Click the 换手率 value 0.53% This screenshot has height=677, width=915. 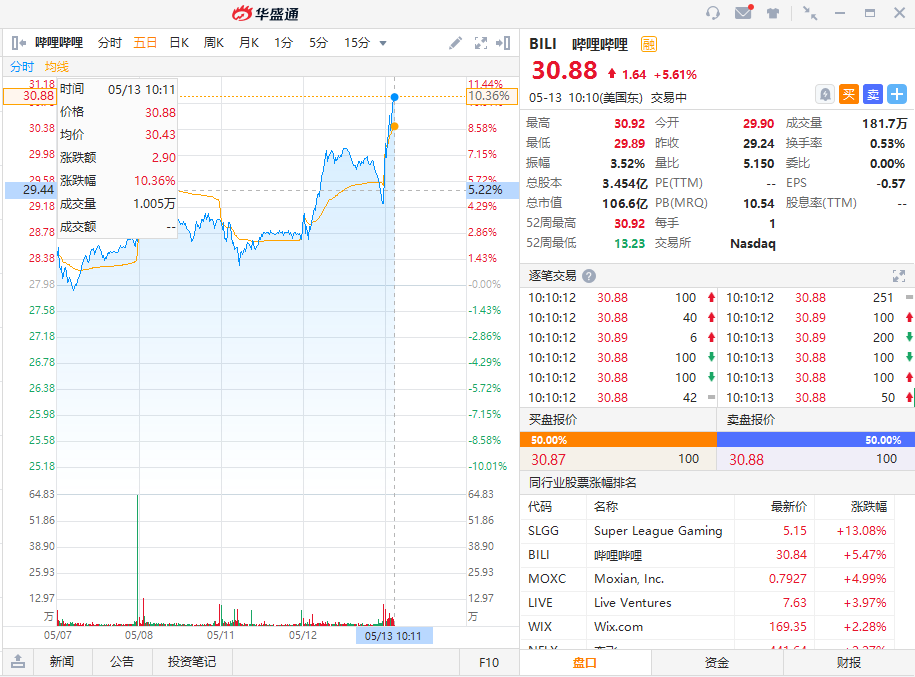(887, 144)
